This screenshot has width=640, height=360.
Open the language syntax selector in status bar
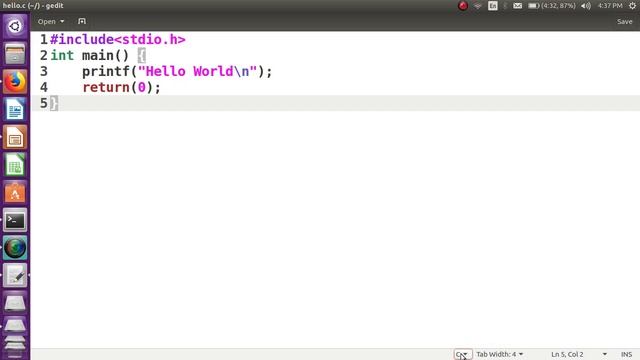(x=462, y=354)
